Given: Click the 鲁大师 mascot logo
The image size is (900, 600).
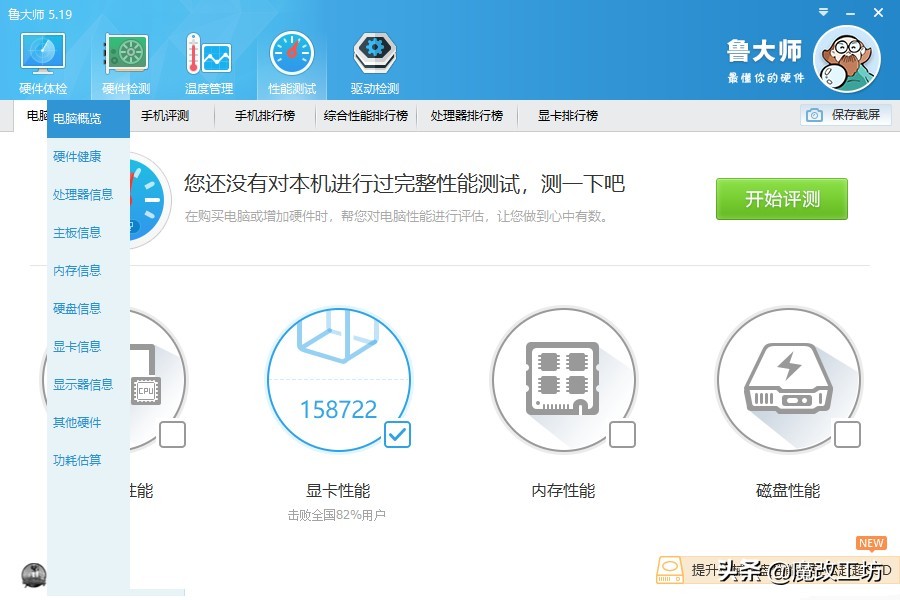Looking at the screenshot, I should point(846,60).
